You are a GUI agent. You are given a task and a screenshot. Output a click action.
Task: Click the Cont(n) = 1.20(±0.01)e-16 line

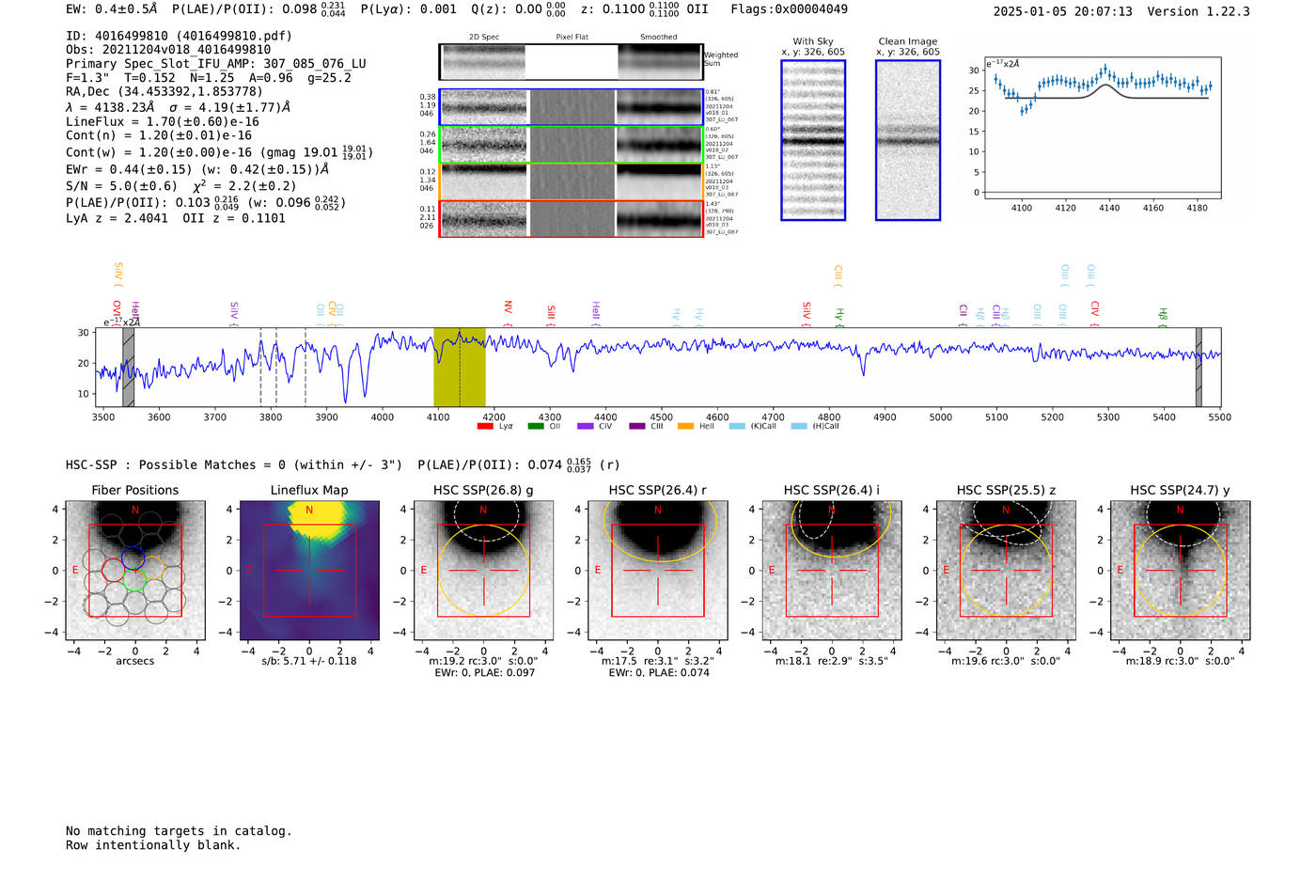coord(159,135)
